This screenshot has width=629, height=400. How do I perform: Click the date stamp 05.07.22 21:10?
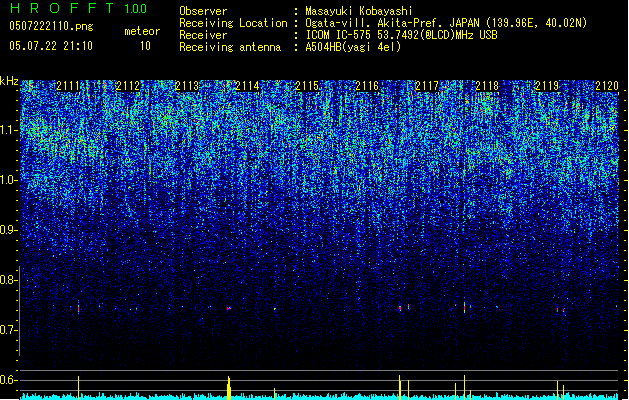(51, 46)
